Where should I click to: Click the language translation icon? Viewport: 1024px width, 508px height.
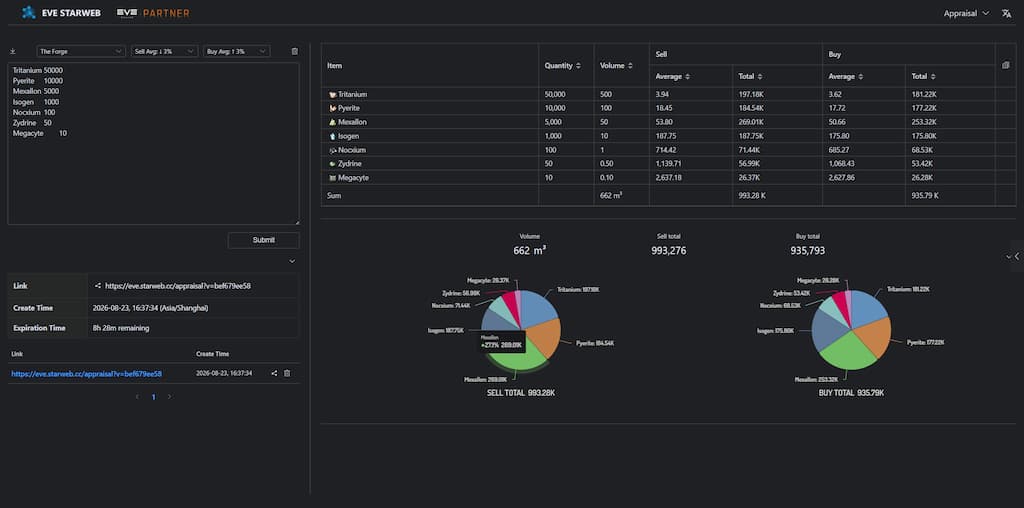pyautogui.click(x=1006, y=13)
